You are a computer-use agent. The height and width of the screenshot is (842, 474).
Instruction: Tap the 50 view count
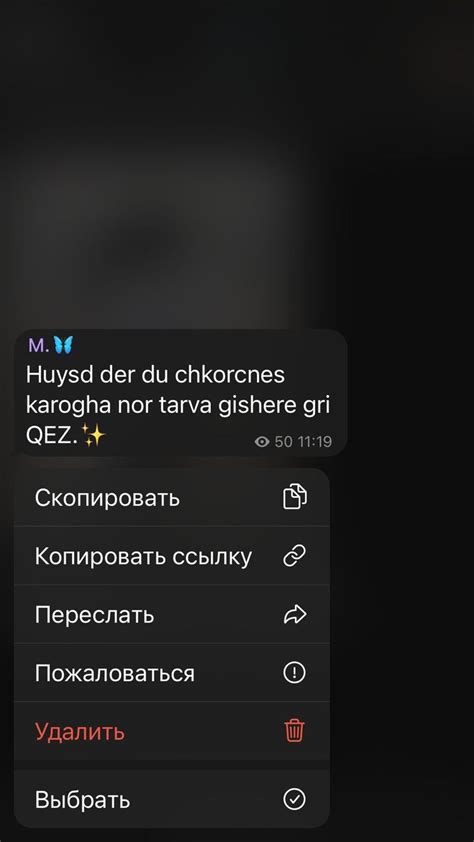(x=283, y=442)
